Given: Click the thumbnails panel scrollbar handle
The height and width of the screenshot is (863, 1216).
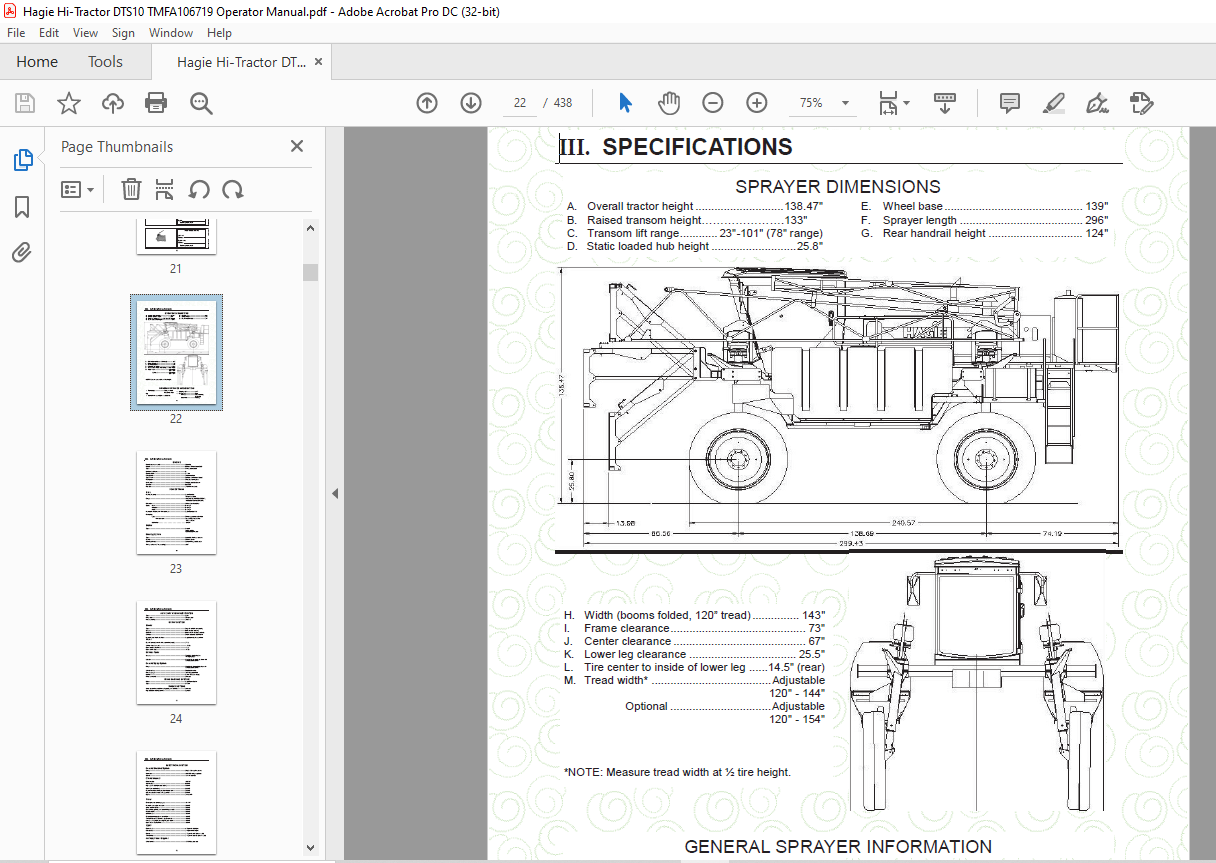Looking at the screenshot, I should pos(311,272).
